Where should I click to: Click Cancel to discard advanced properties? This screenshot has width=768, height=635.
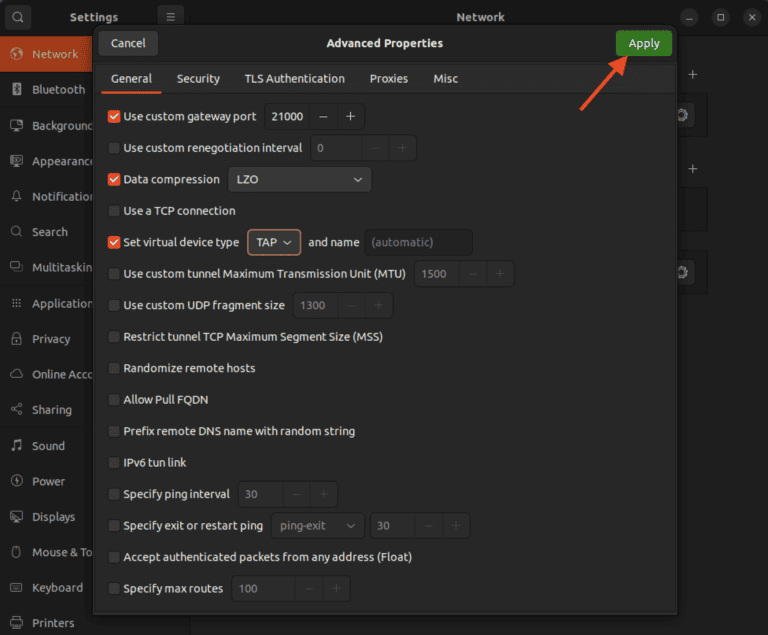(x=128, y=43)
